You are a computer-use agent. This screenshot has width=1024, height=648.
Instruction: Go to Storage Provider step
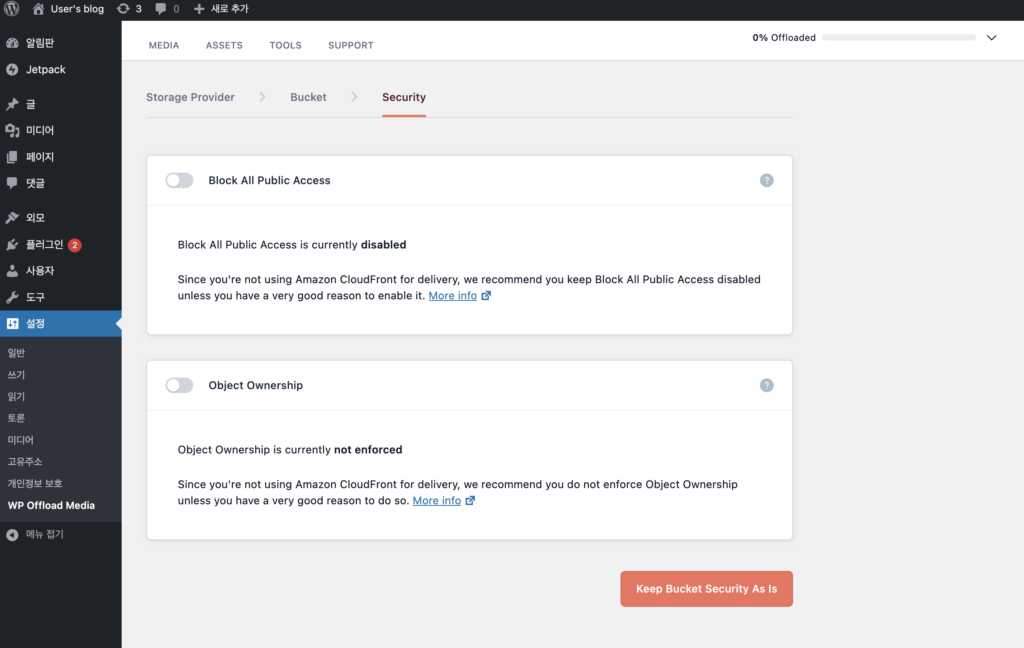(x=190, y=97)
